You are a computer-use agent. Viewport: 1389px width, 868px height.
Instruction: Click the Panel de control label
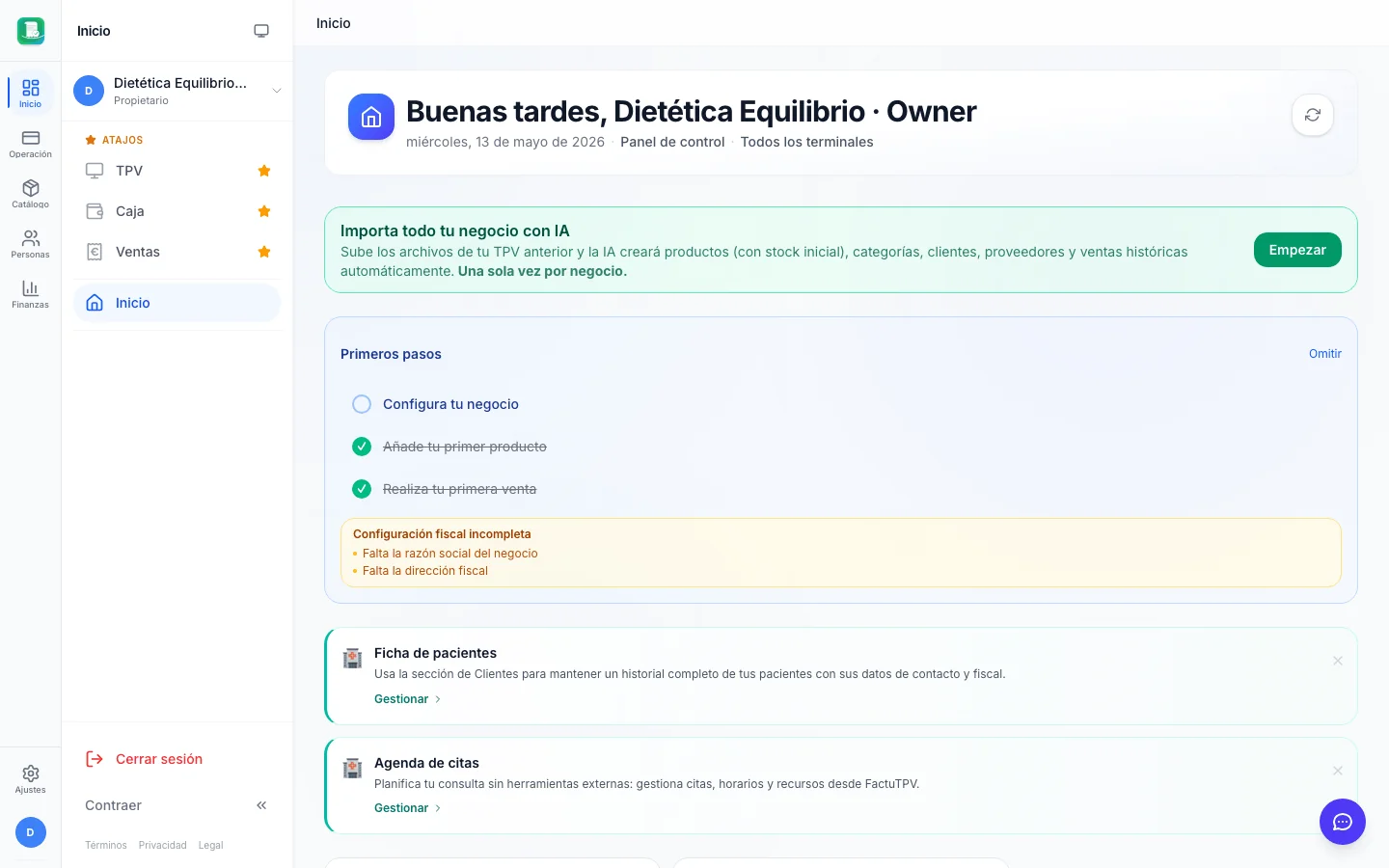click(x=672, y=142)
